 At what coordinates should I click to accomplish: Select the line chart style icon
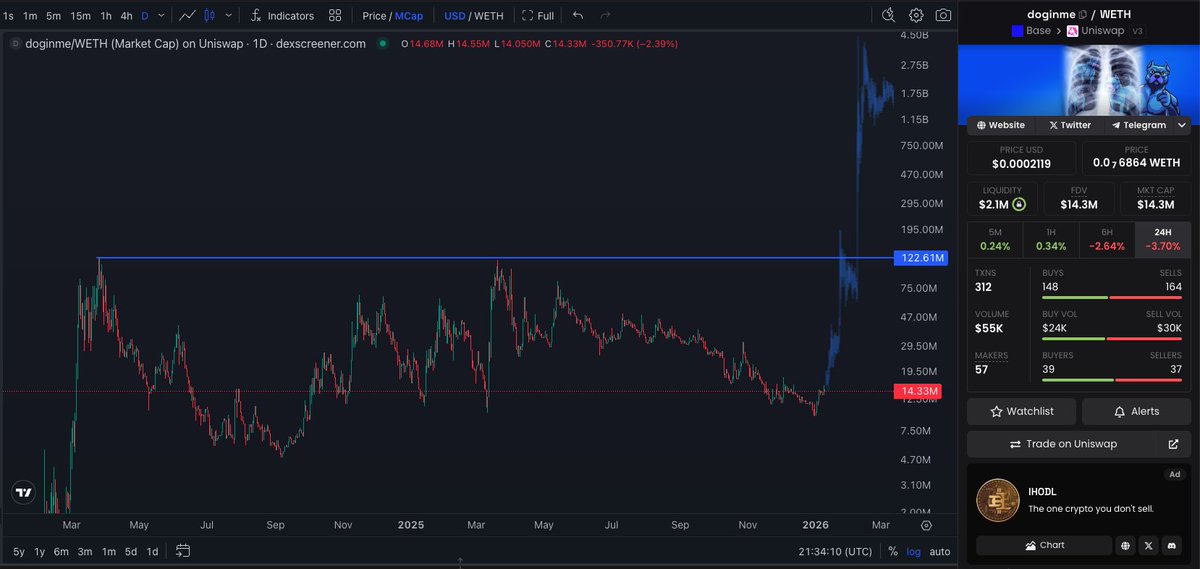coord(187,15)
